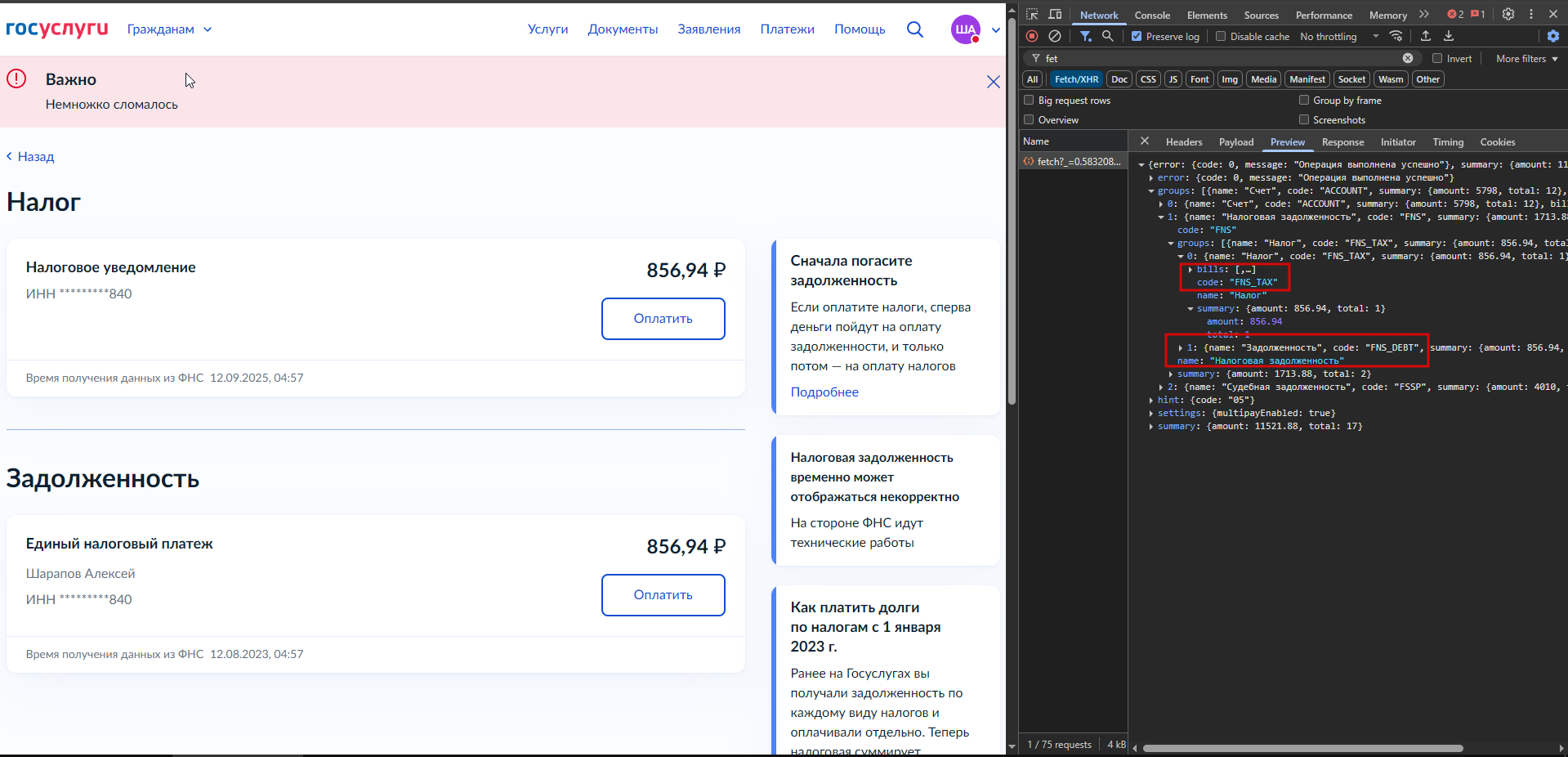The image size is (1568, 757).
Task: Close the request details pane
Action: 1145,141
